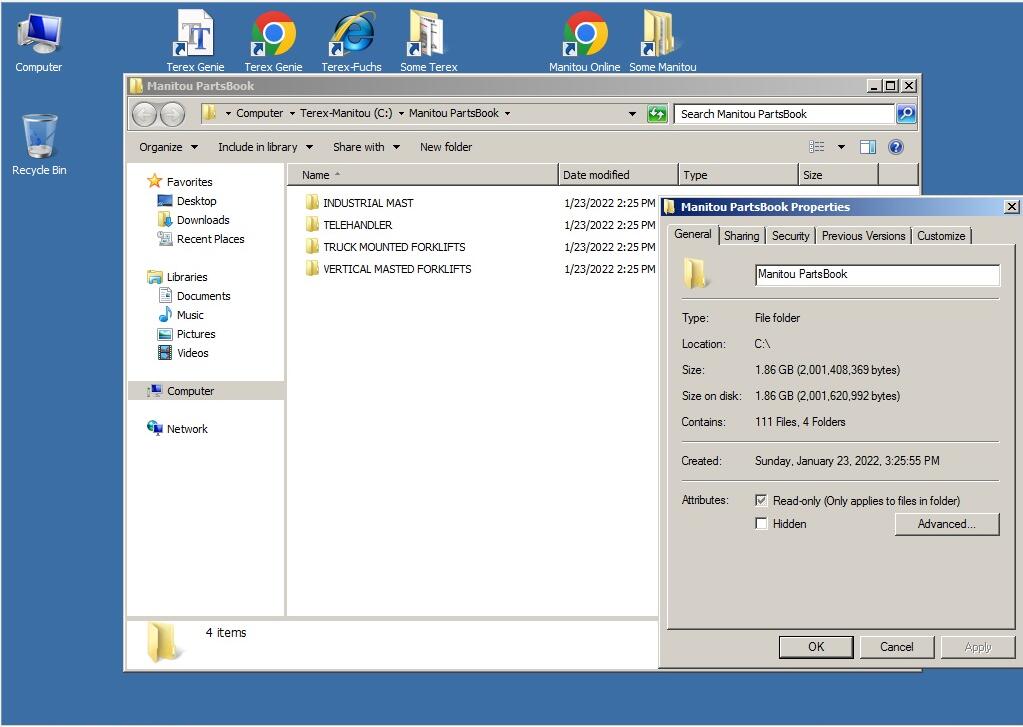Screen dimensions: 1023x727
Task: Select Downloads under Favorites
Action: [203, 220]
